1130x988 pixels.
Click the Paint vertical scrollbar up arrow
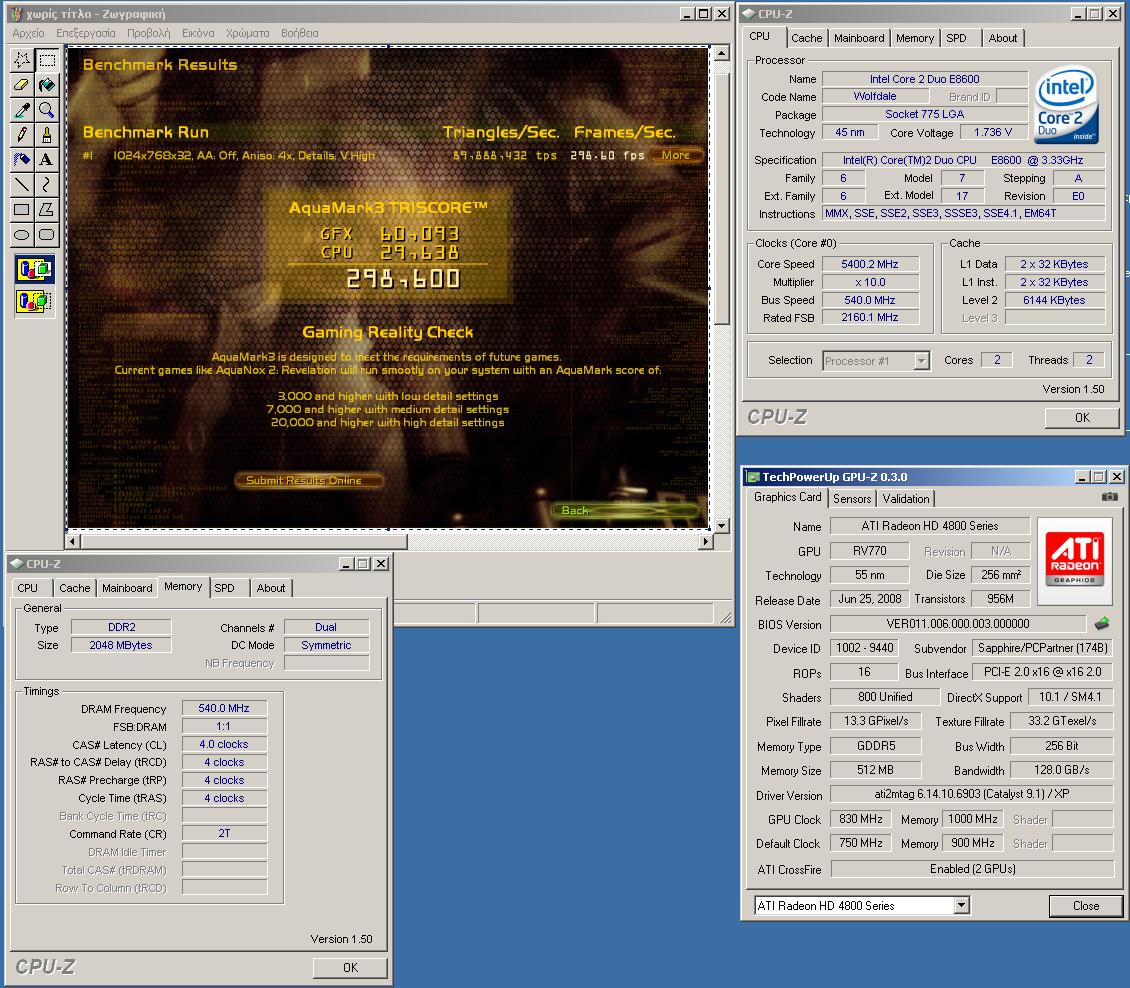pyautogui.click(x=721, y=54)
